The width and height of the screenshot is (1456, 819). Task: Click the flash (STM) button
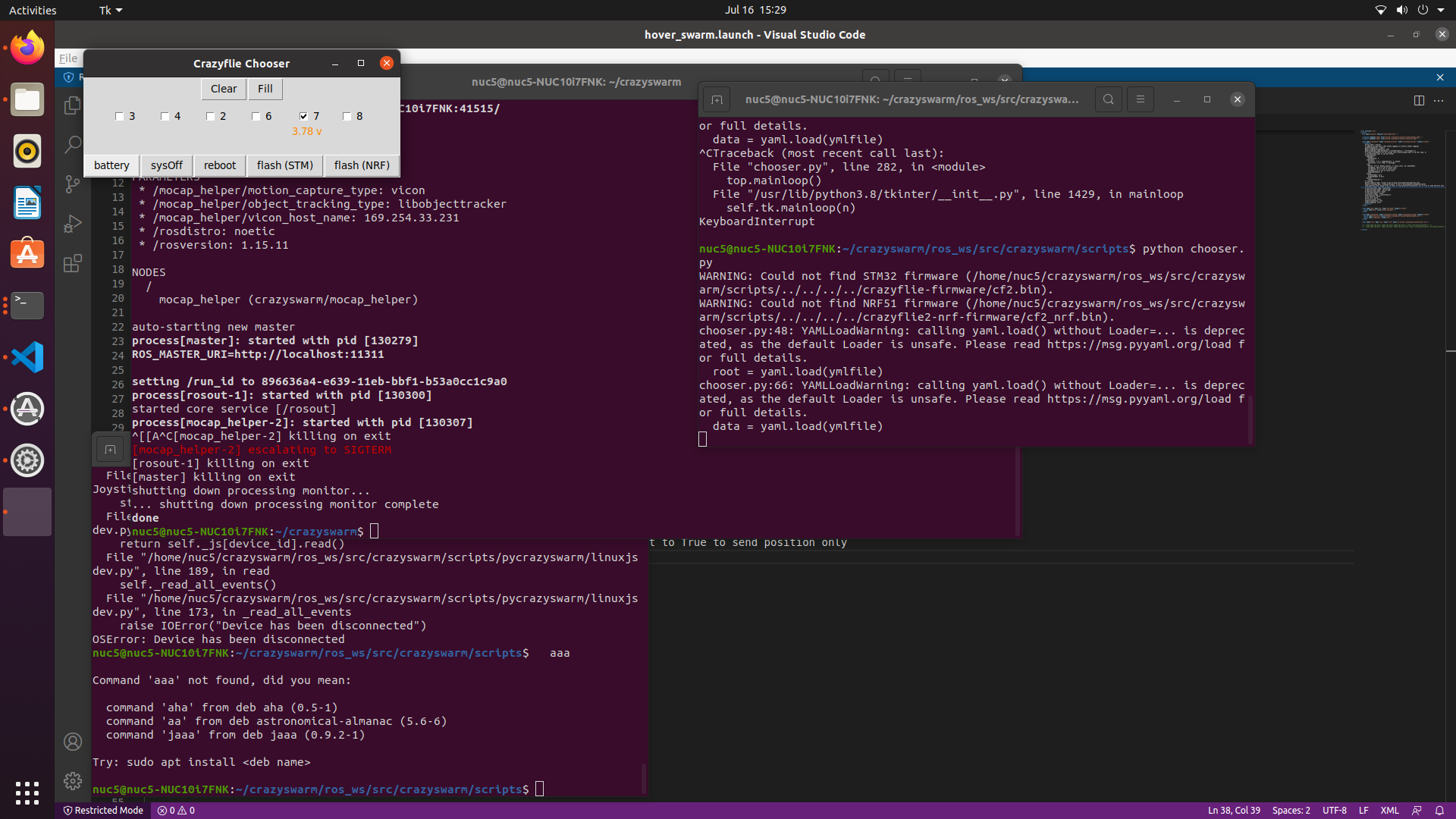coord(285,165)
